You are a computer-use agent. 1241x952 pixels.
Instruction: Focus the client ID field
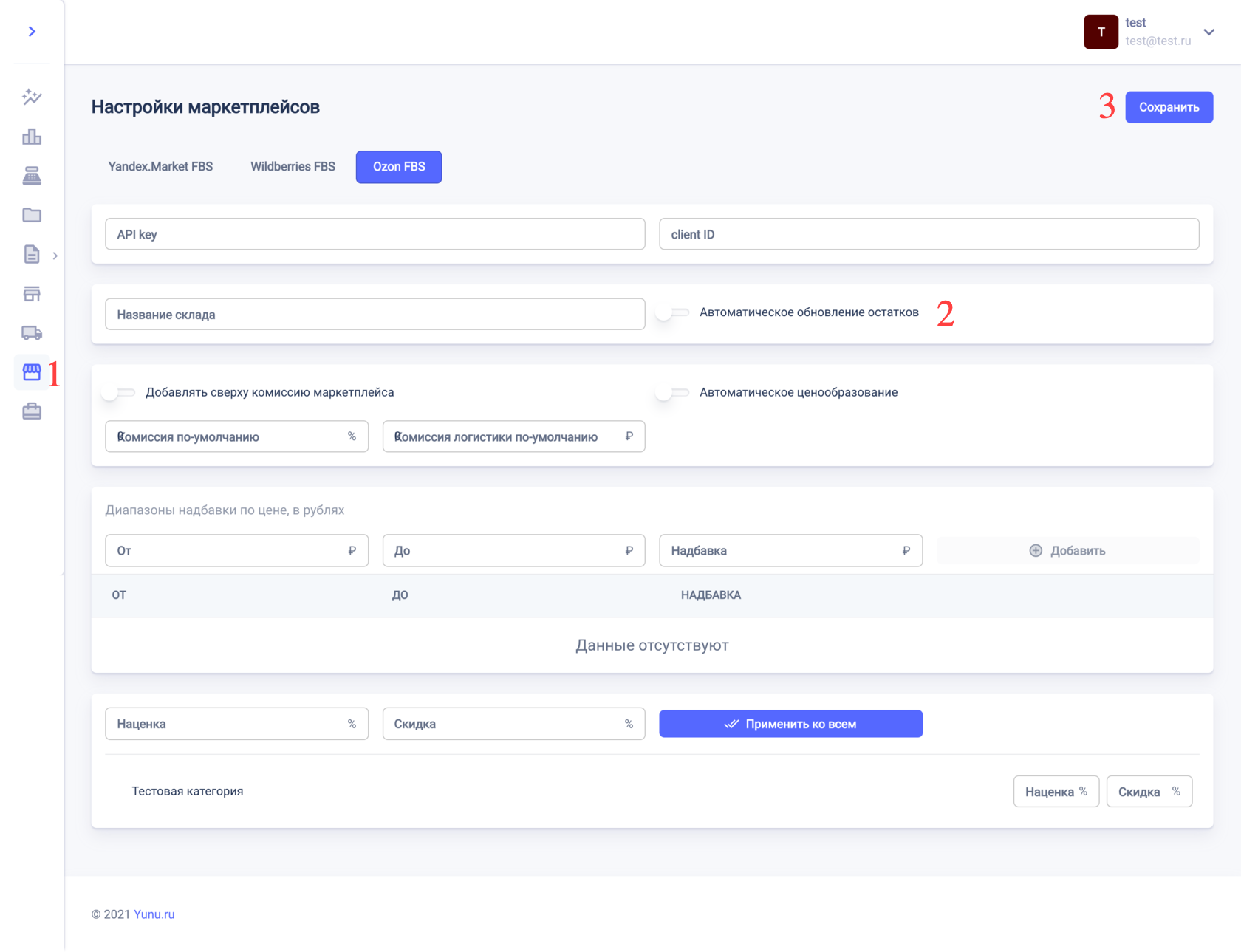pos(929,234)
